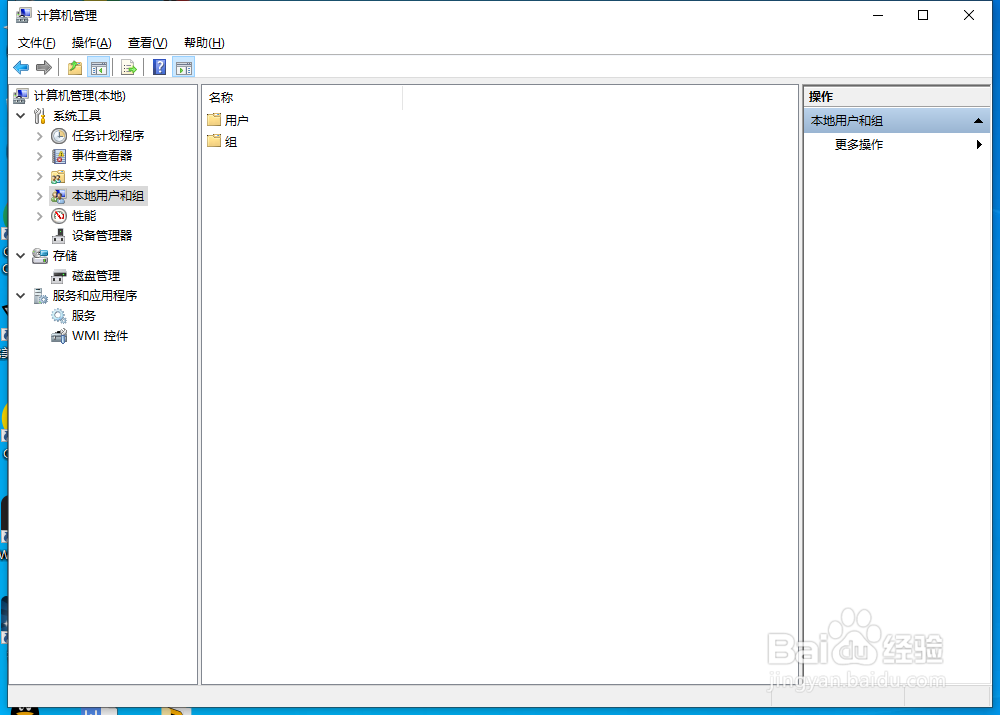Click the 服务 gear icon
Image resolution: width=1000 pixels, height=715 pixels.
click(x=59, y=316)
